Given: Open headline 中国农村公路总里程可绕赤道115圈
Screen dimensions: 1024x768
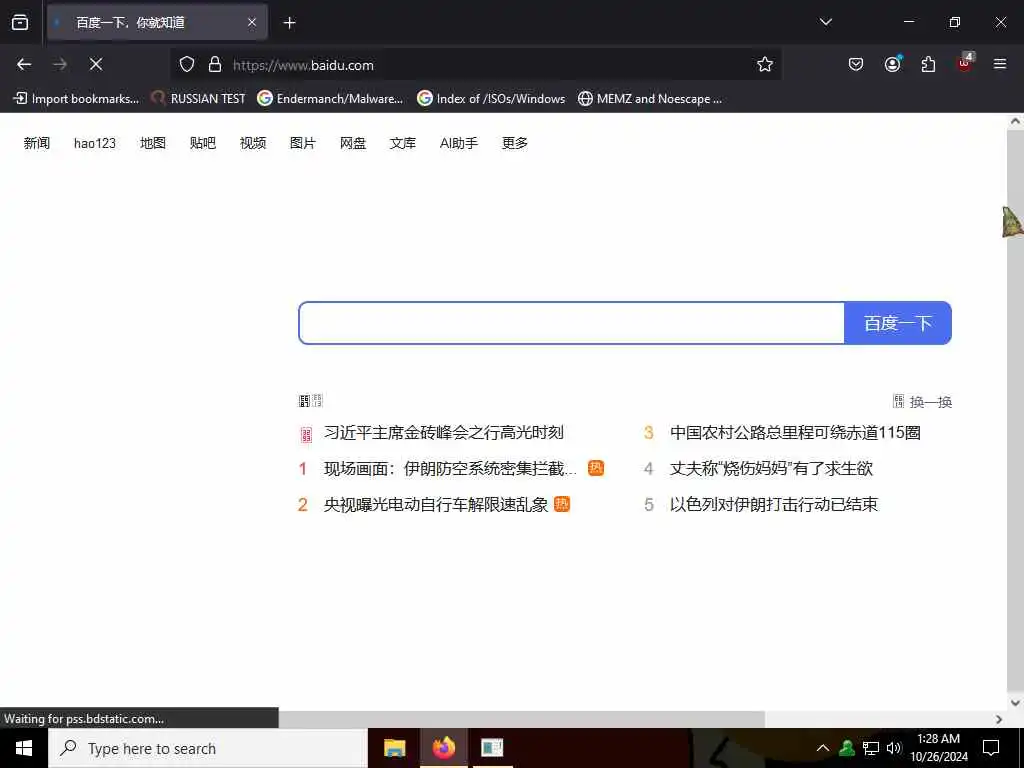Looking at the screenshot, I should (795, 432).
